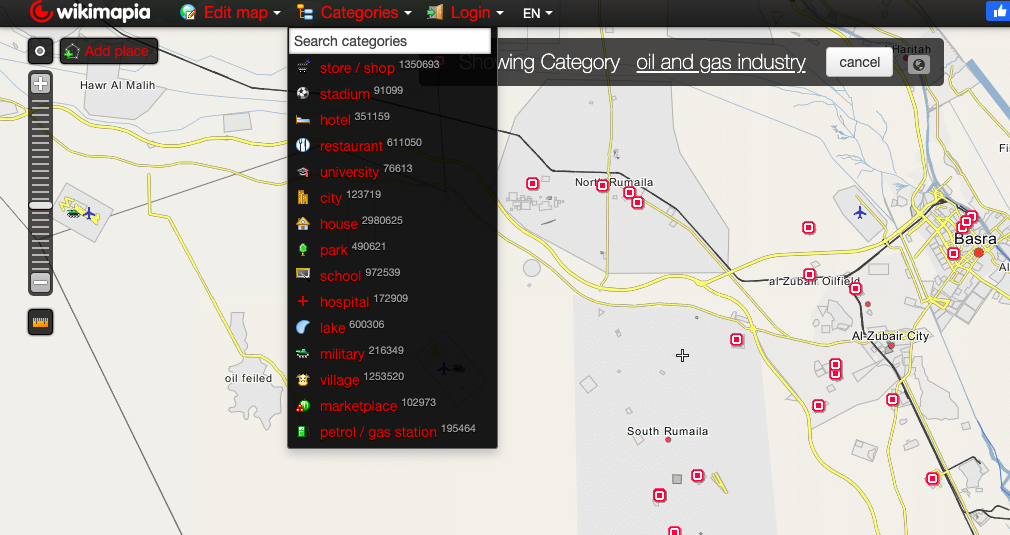Click the hospital red cross icon

pyautogui.click(x=303, y=301)
